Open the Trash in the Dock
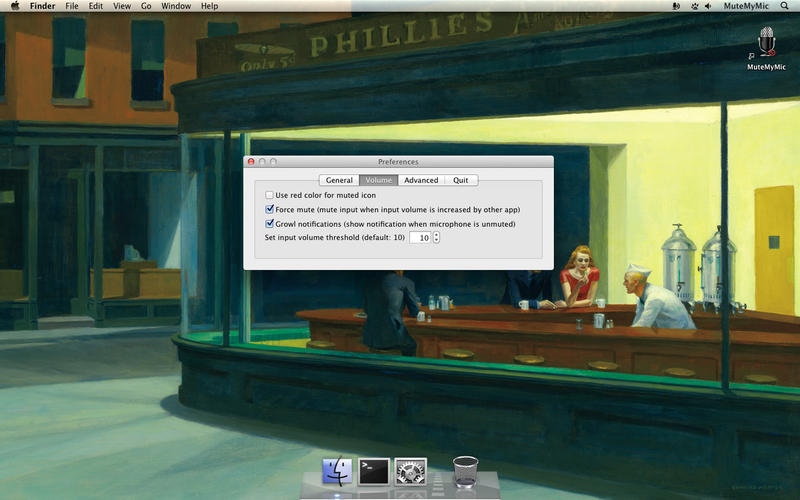 tap(465, 471)
